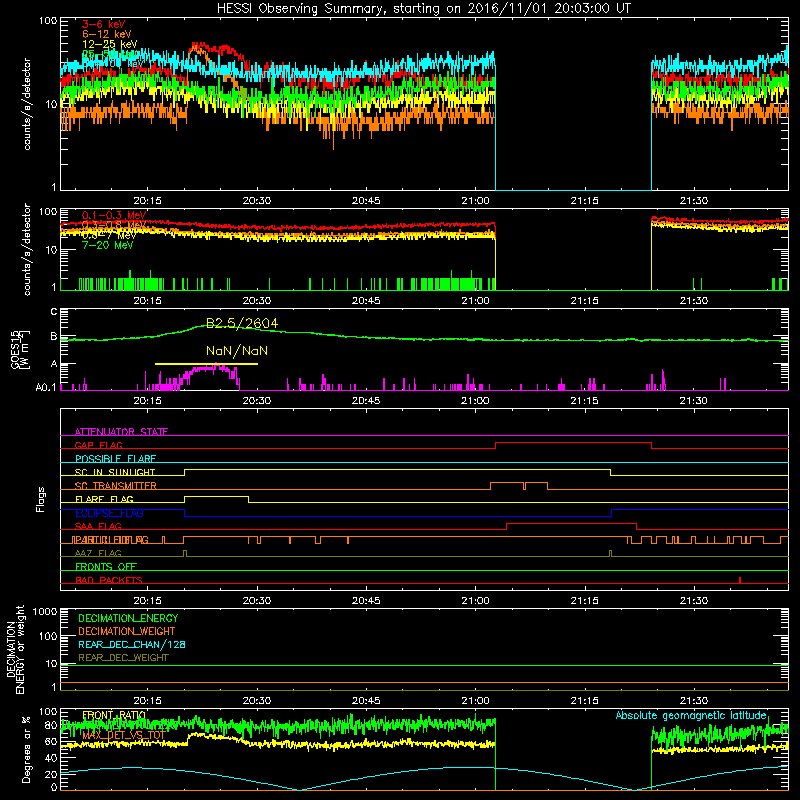Click the B2.5/2604 flare annotation
This screenshot has height=800, width=800.
point(242,323)
